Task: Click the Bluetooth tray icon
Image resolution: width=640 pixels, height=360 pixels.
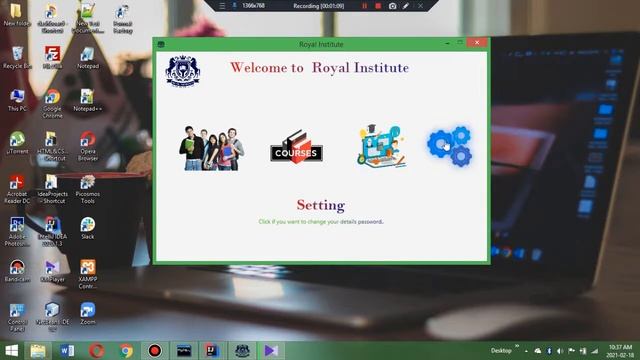Action: tap(549, 351)
